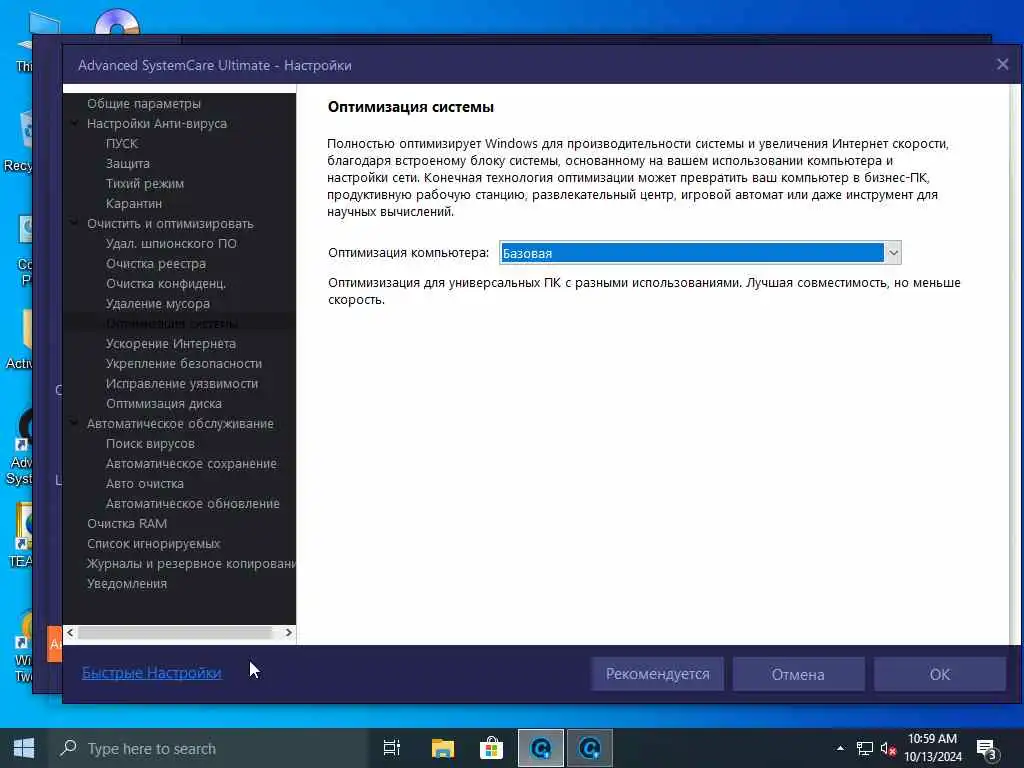1024x768 pixels.
Task: Open Ускорение Интернета settings
Action: (170, 344)
